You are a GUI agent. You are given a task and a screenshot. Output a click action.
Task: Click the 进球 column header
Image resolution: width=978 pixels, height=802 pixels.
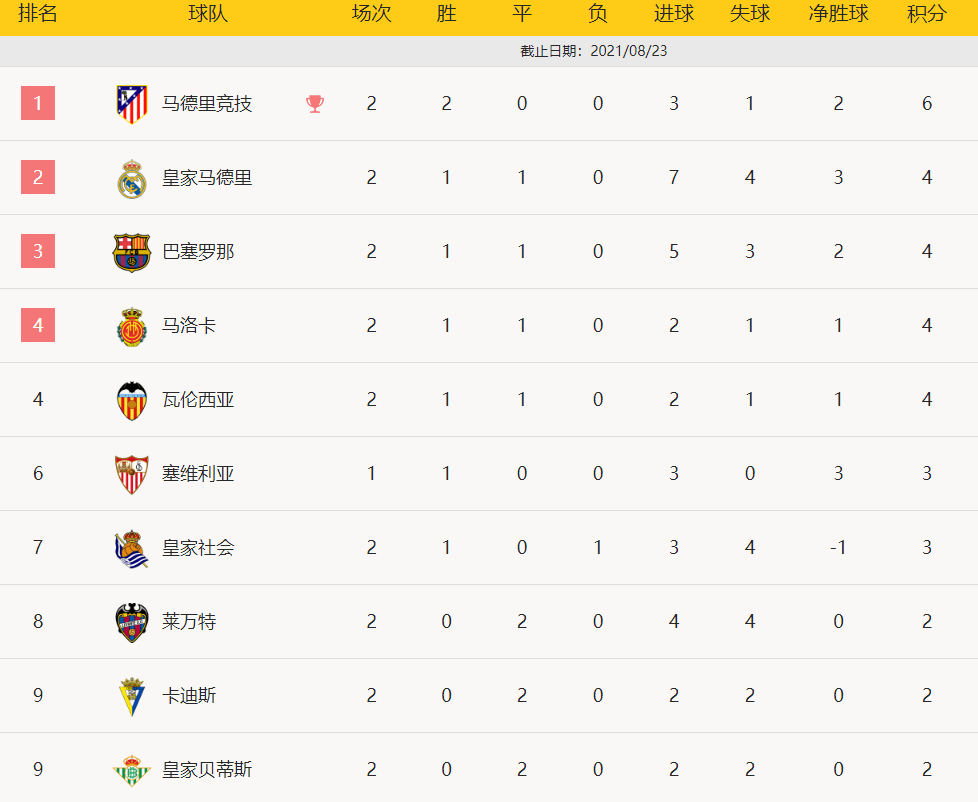click(674, 14)
